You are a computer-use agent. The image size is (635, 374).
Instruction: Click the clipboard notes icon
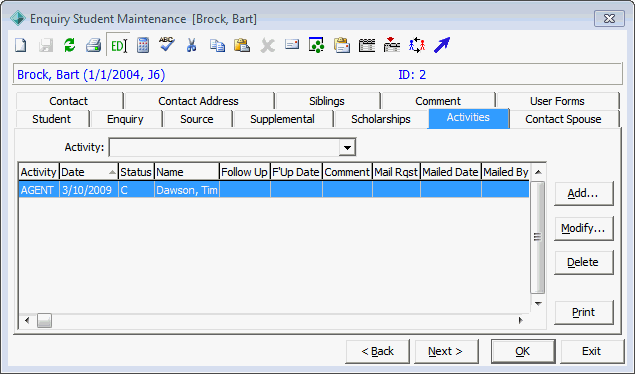pyautogui.click(x=342, y=45)
